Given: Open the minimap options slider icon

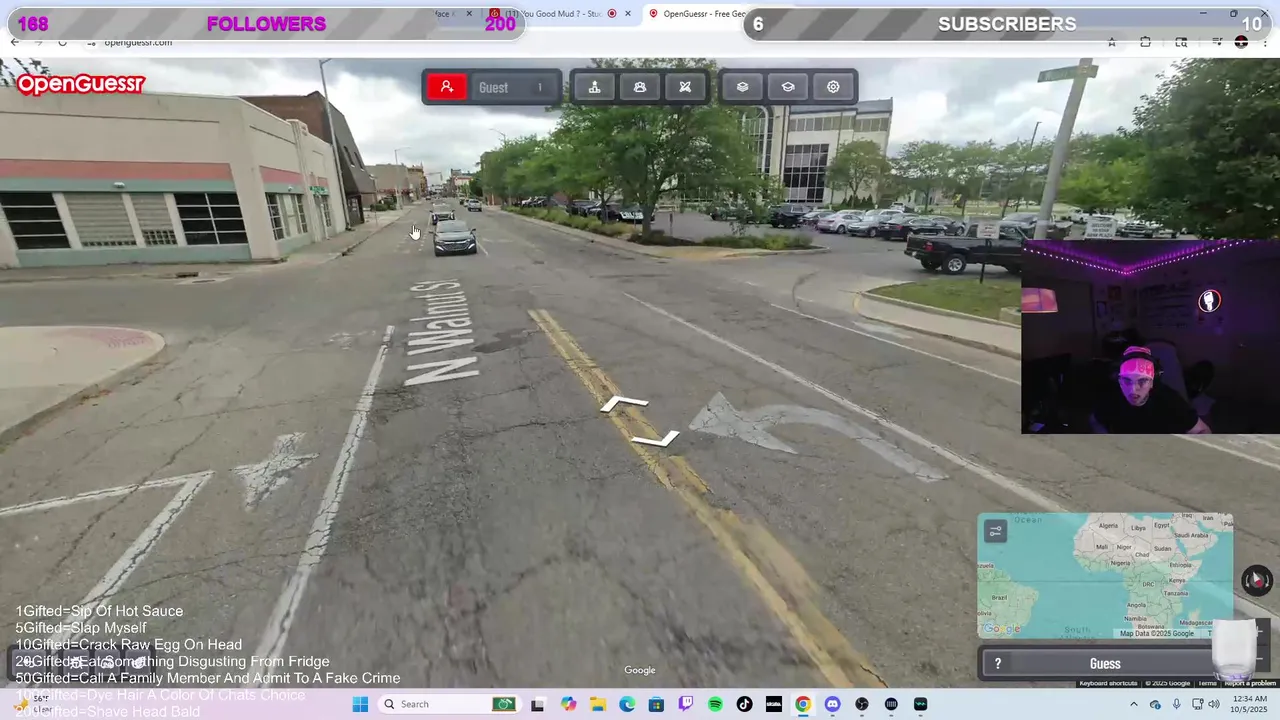Looking at the screenshot, I should tap(995, 531).
